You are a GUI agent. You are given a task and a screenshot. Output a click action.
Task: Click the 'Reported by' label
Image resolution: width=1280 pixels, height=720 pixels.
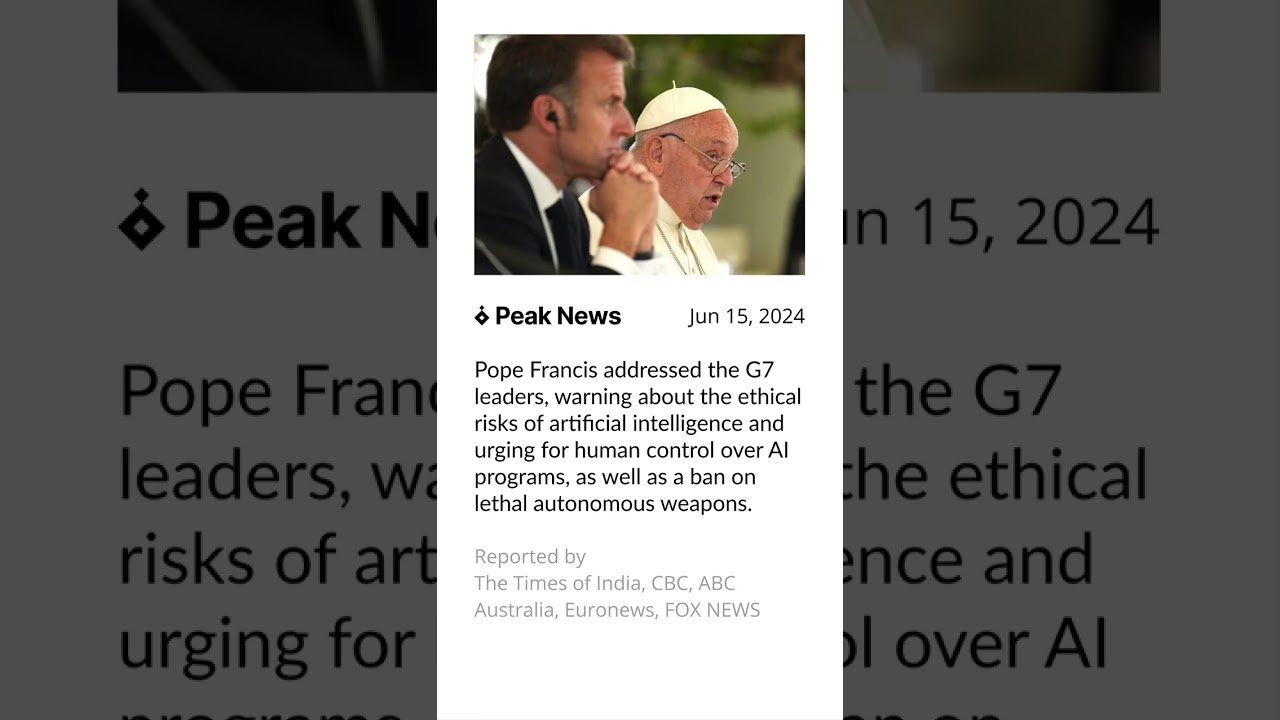point(530,557)
